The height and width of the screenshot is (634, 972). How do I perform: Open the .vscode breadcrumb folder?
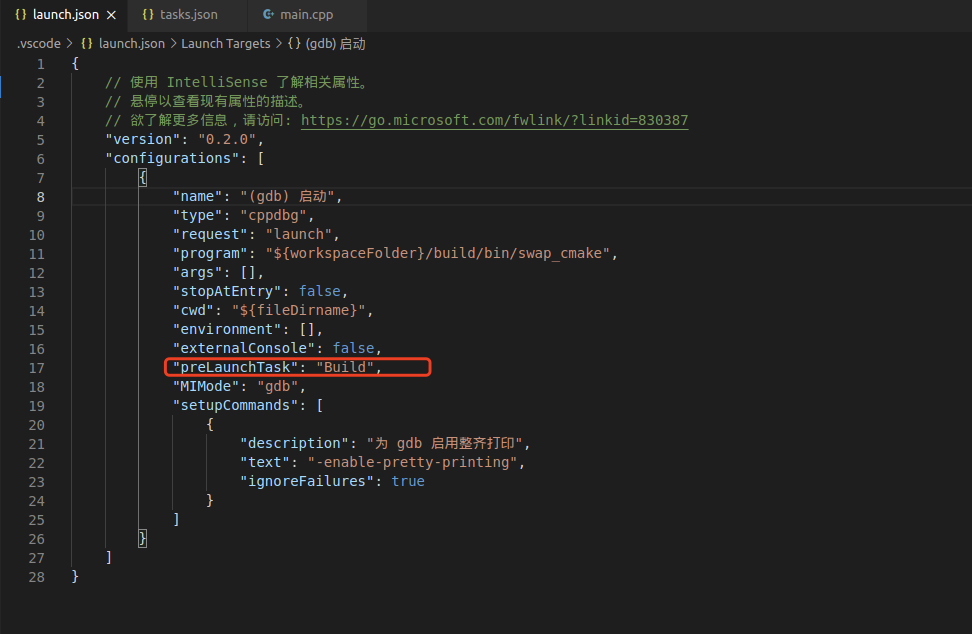click(39, 44)
